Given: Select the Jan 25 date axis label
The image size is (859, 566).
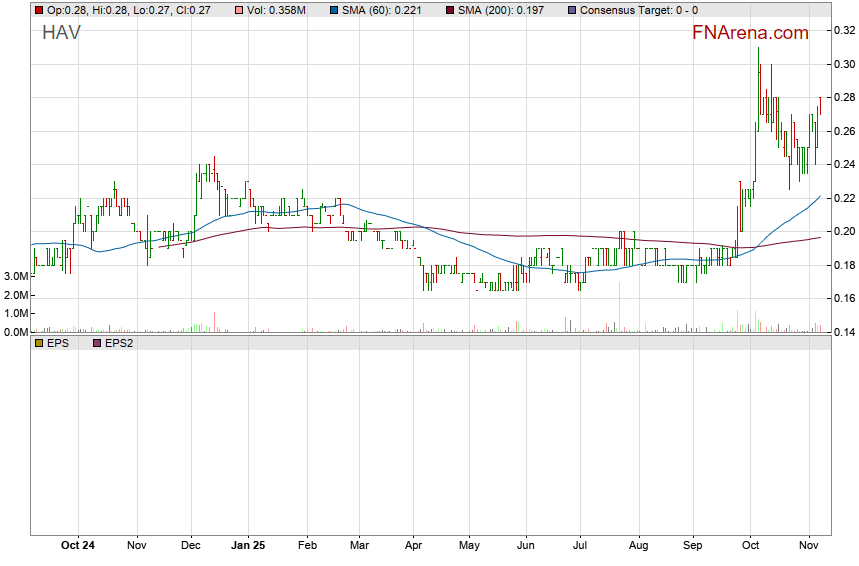Looking at the screenshot, I should pyautogui.click(x=248, y=546).
